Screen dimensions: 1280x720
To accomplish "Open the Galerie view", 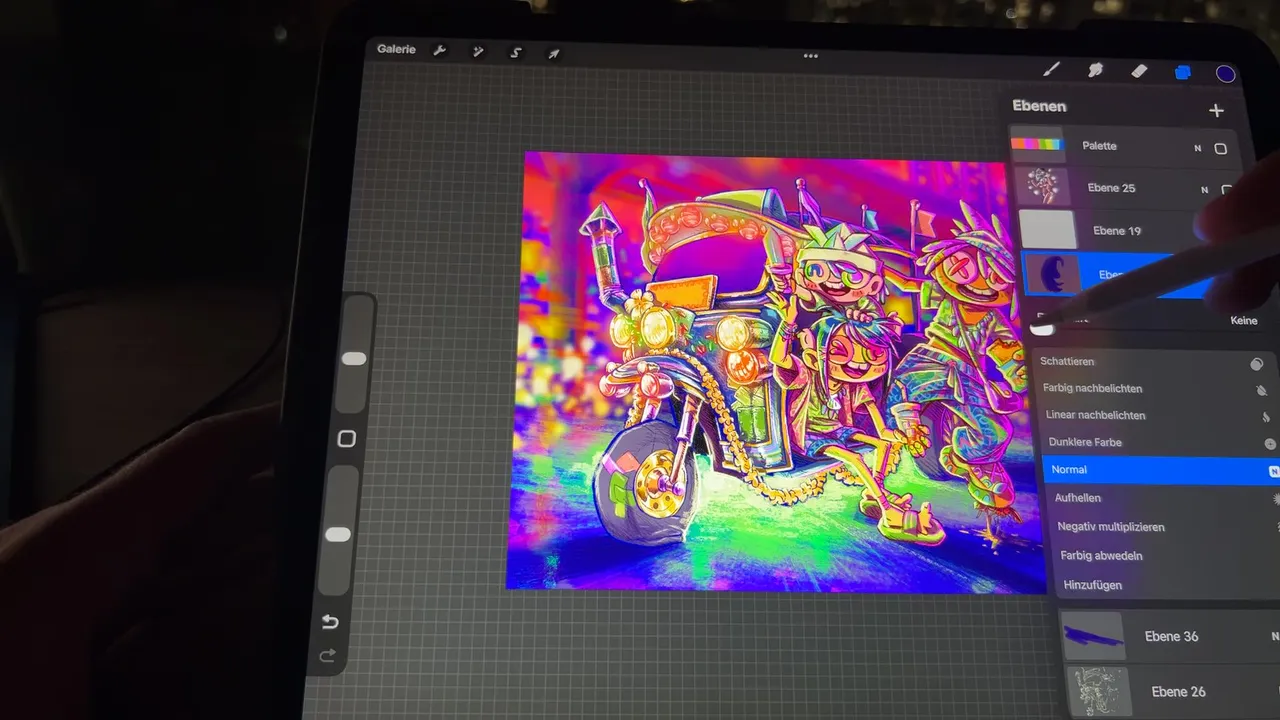I will tap(396, 49).
